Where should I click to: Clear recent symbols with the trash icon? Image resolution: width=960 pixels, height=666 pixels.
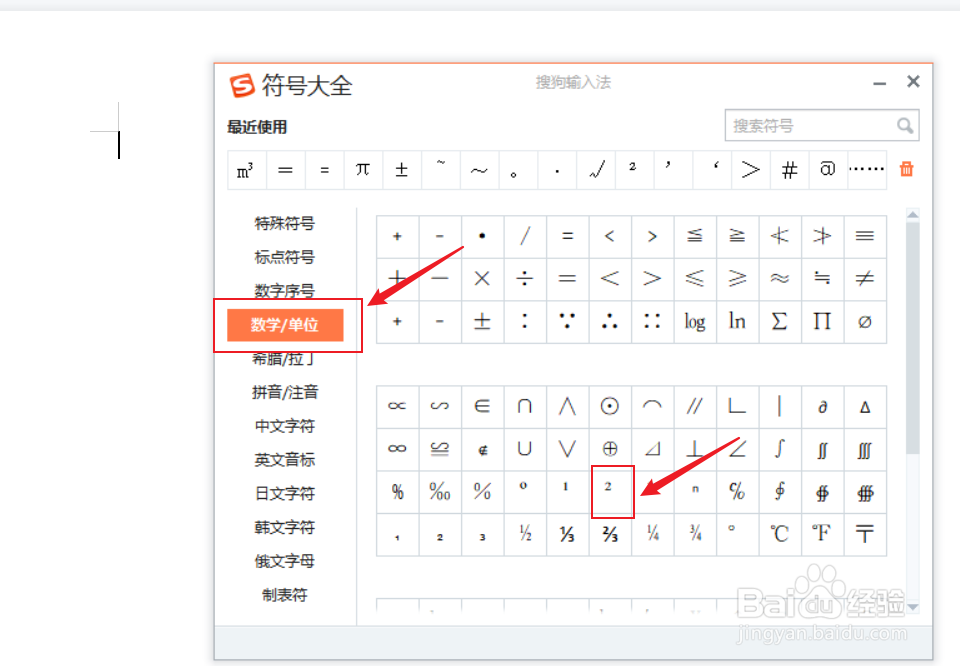pos(906,170)
